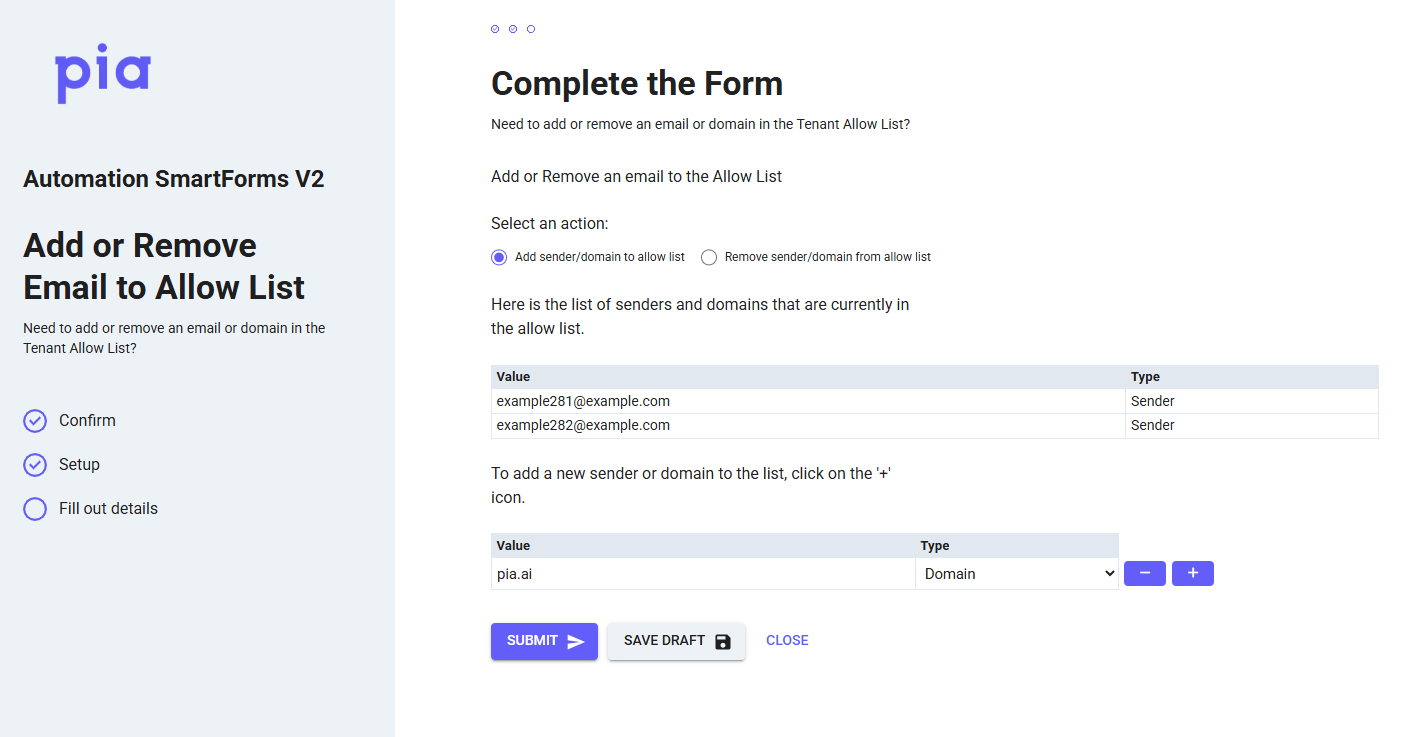
Task: Go to the Confirm step
Action: [87, 421]
